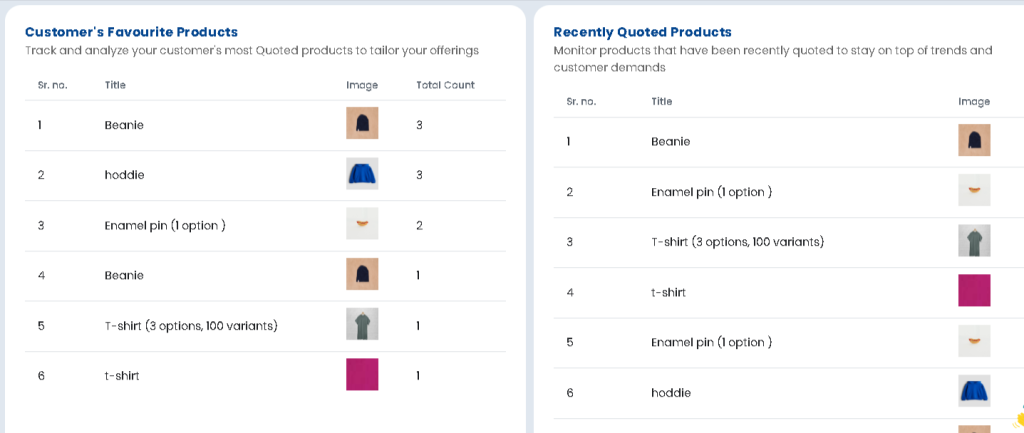Click Beanie image in Favourite Products row 4
The height and width of the screenshot is (433, 1024).
click(362, 274)
